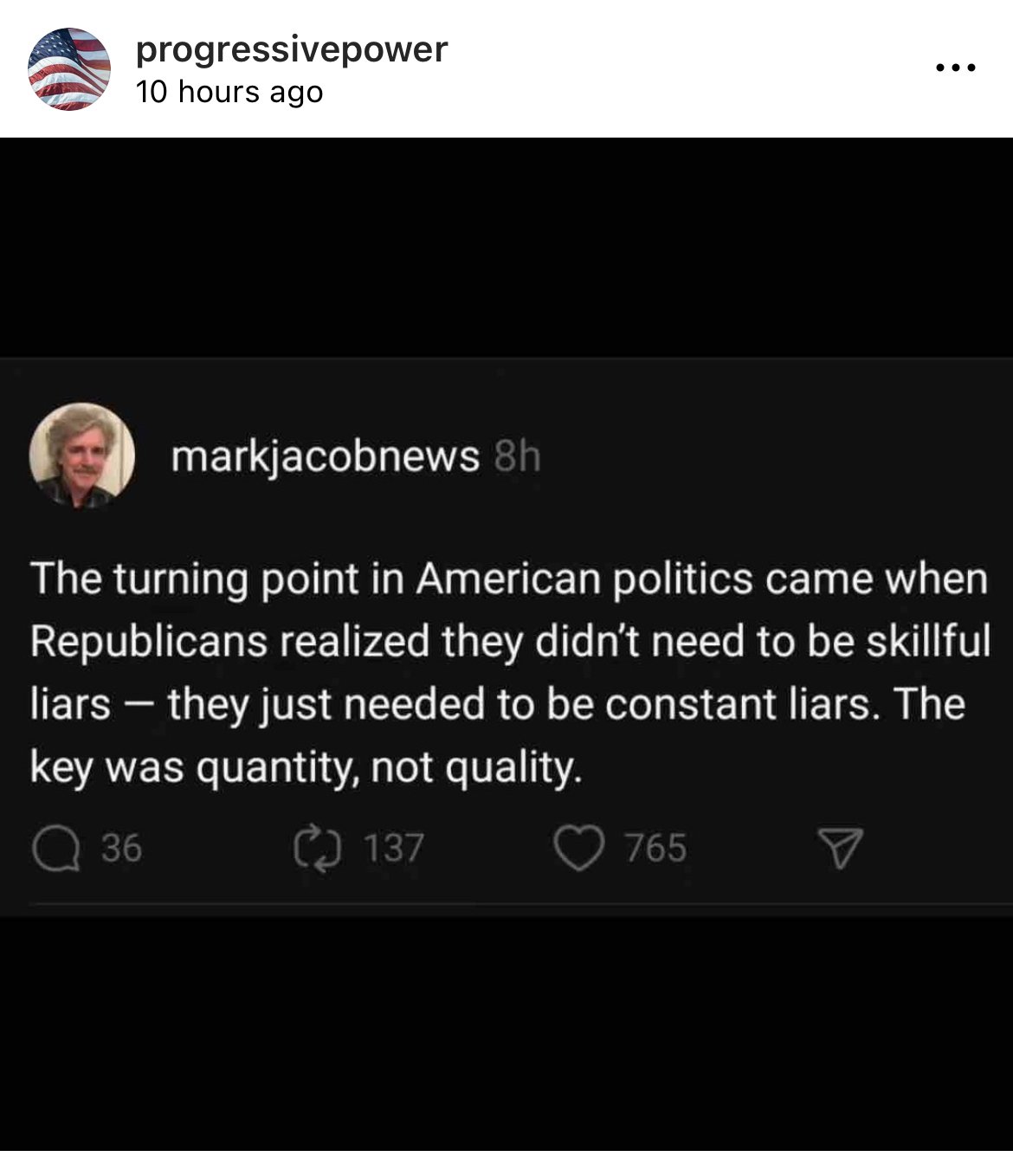This screenshot has height=1176, width=1013.
Task: Open progressivepower's American flag avatar
Action: tap(69, 69)
